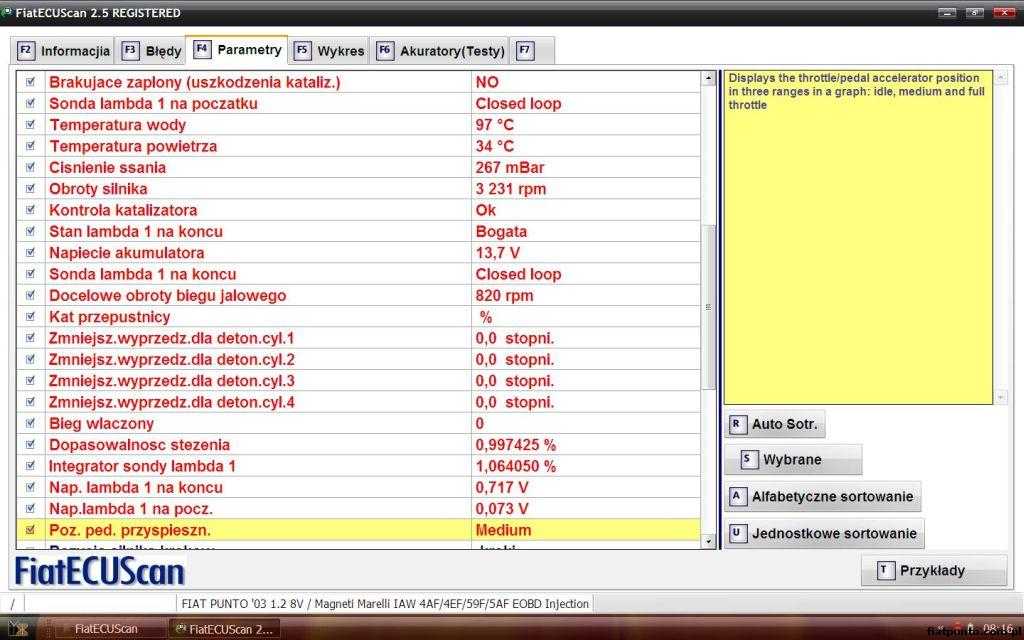1024x640 pixels.
Task: Disable the Kat przepustnicy checkbox
Action: (30, 317)
